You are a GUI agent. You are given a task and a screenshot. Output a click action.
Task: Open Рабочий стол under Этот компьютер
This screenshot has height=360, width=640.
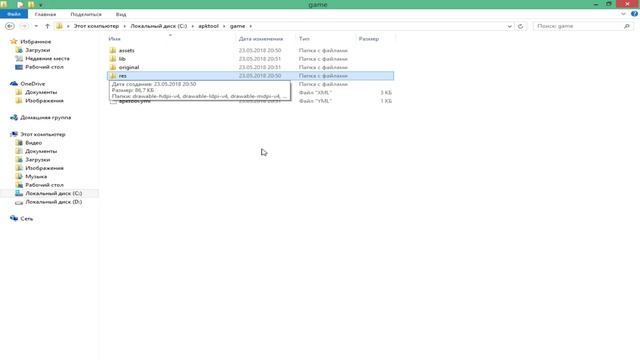coord(44,185)
